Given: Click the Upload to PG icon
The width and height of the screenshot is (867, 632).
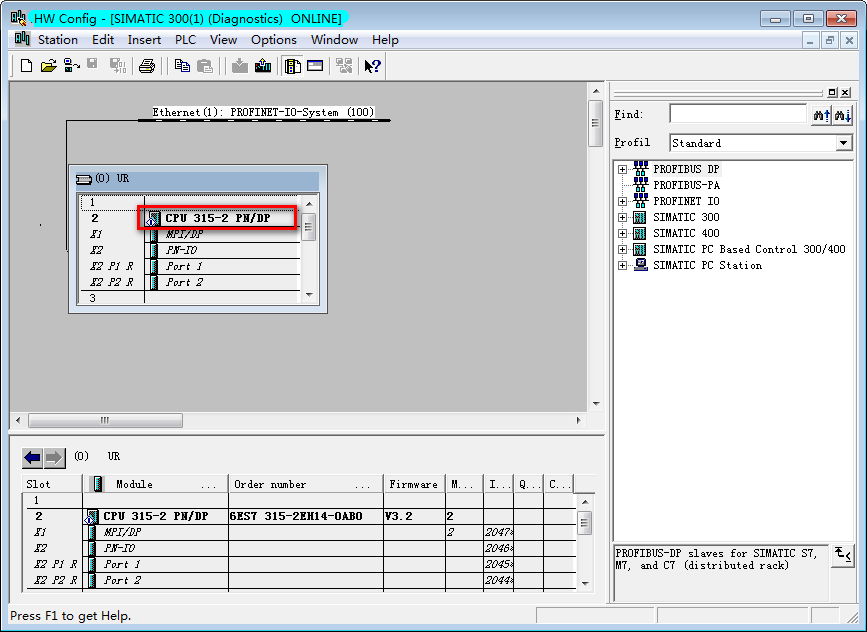Looking at the screenshot, I should [x=263, y=66].
